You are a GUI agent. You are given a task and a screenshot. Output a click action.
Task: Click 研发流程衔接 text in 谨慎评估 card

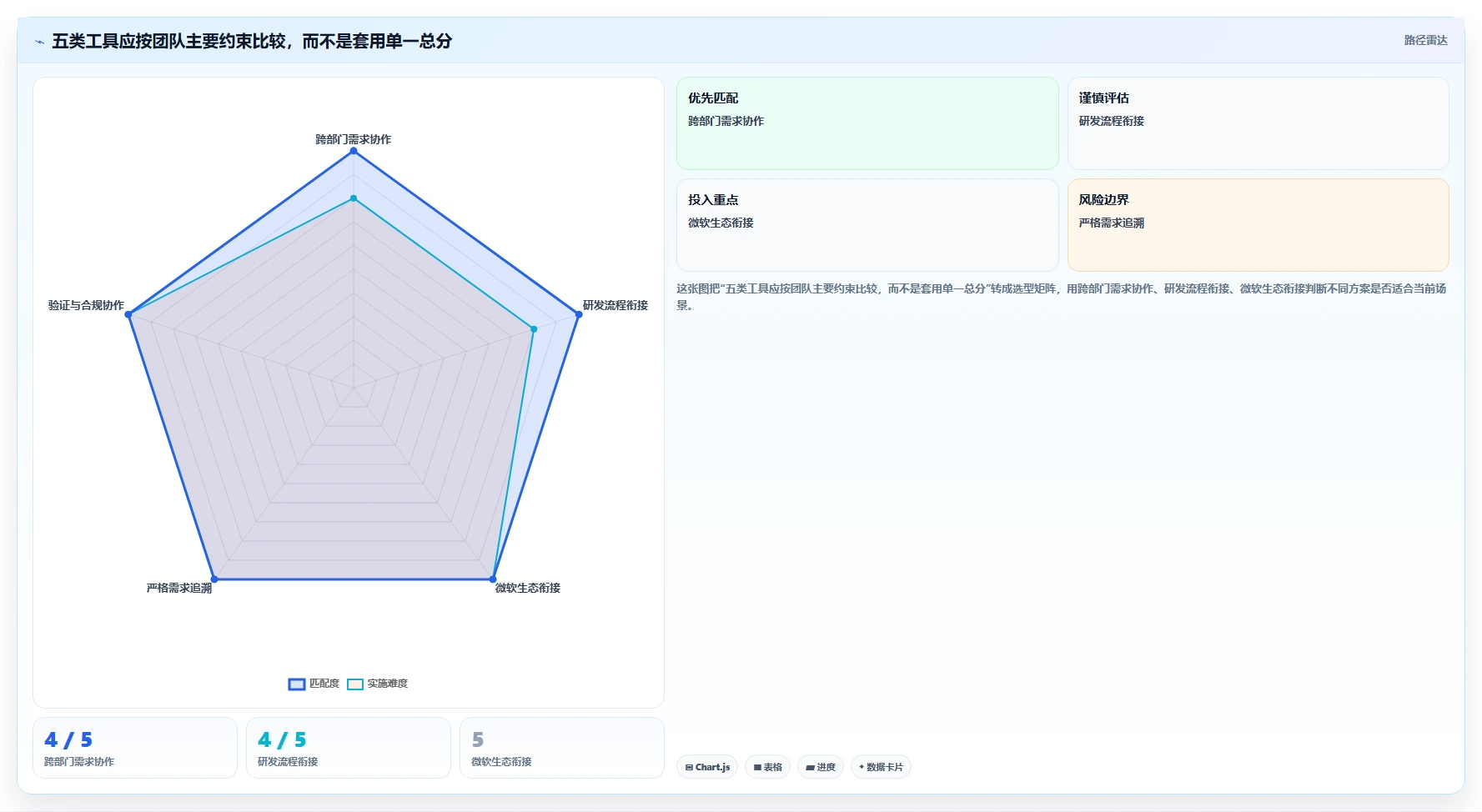1112,121
